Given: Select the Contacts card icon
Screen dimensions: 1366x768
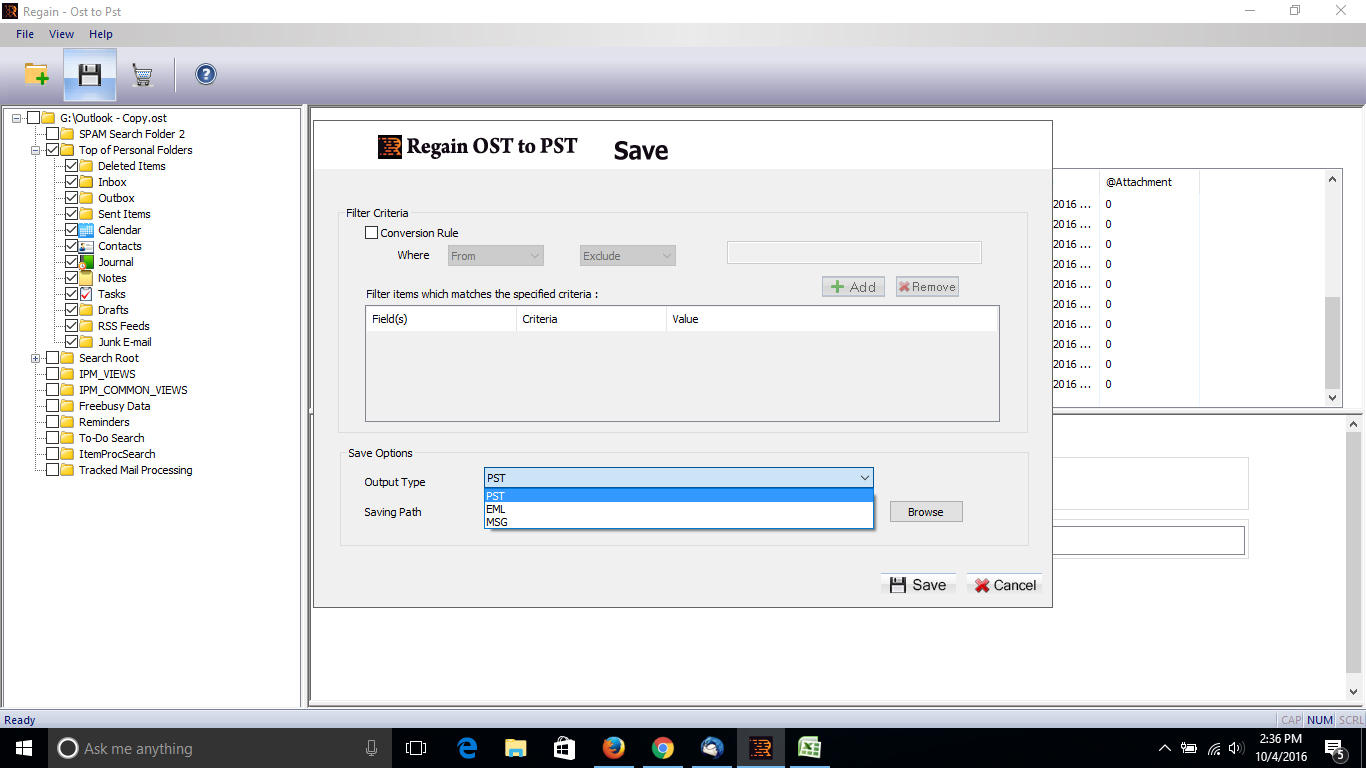Looking at the screenshot, I should [86, 246].
